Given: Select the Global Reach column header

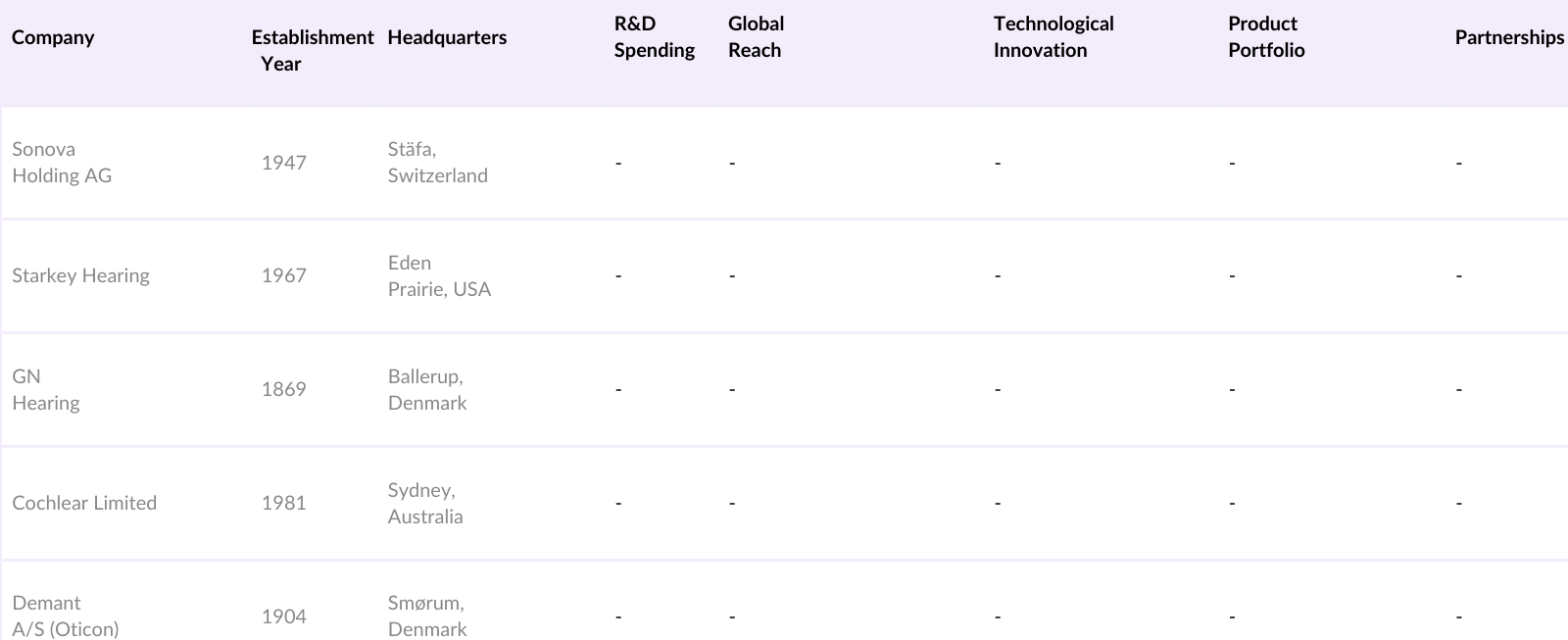Looking at the screenshot, I should (756, 37).
